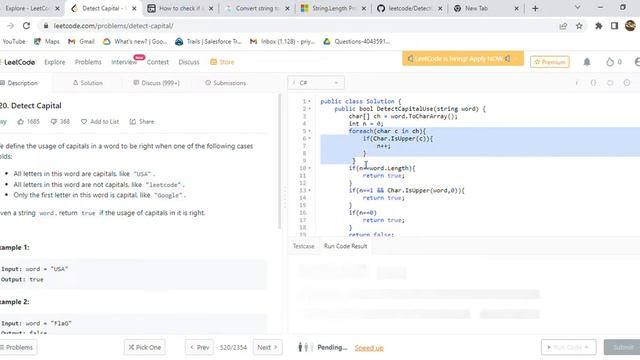Open the Discuss (999+) tab
Screen dimensions: 640x360
click(156, 83)
